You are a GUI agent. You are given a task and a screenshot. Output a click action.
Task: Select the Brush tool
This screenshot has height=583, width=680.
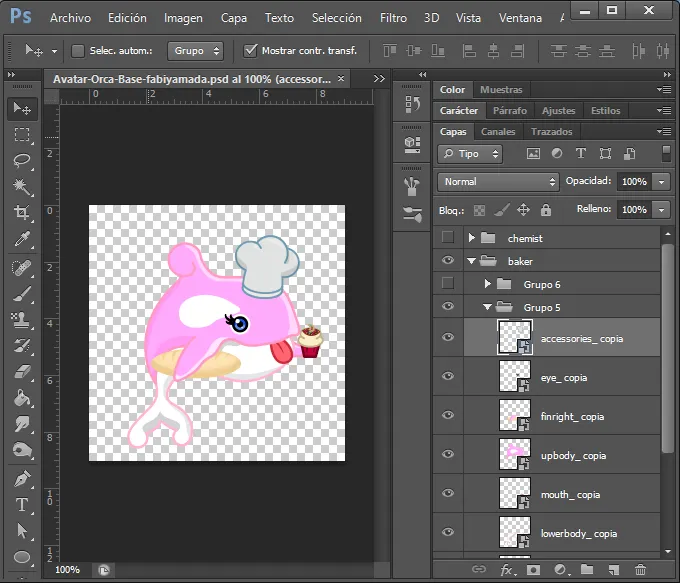[22, 294]
